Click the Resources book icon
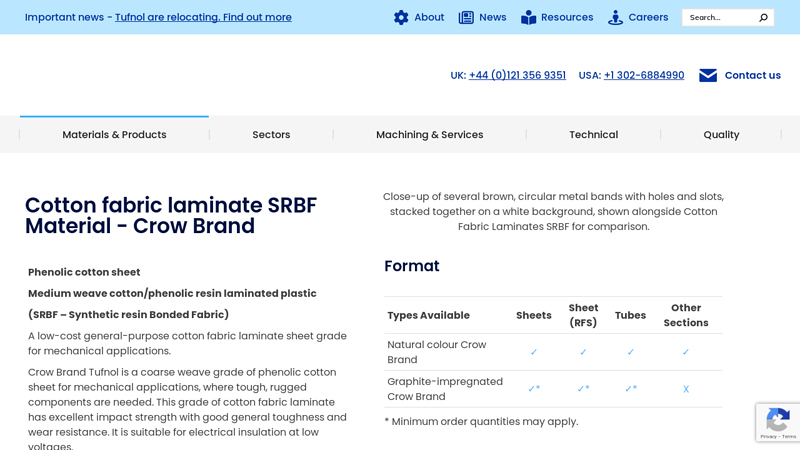The height and width of the screenshot is (450, 800). (x=529, y=17)
